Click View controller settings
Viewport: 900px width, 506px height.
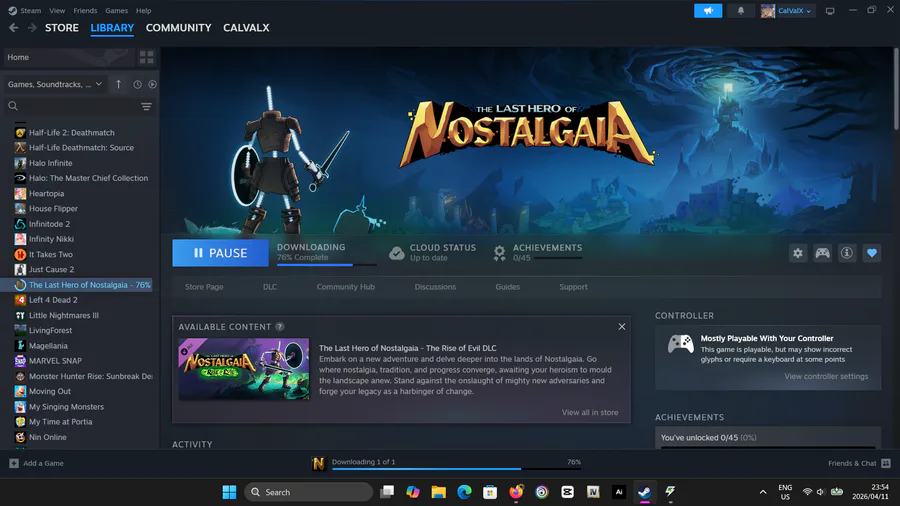[x=826, y=376]
